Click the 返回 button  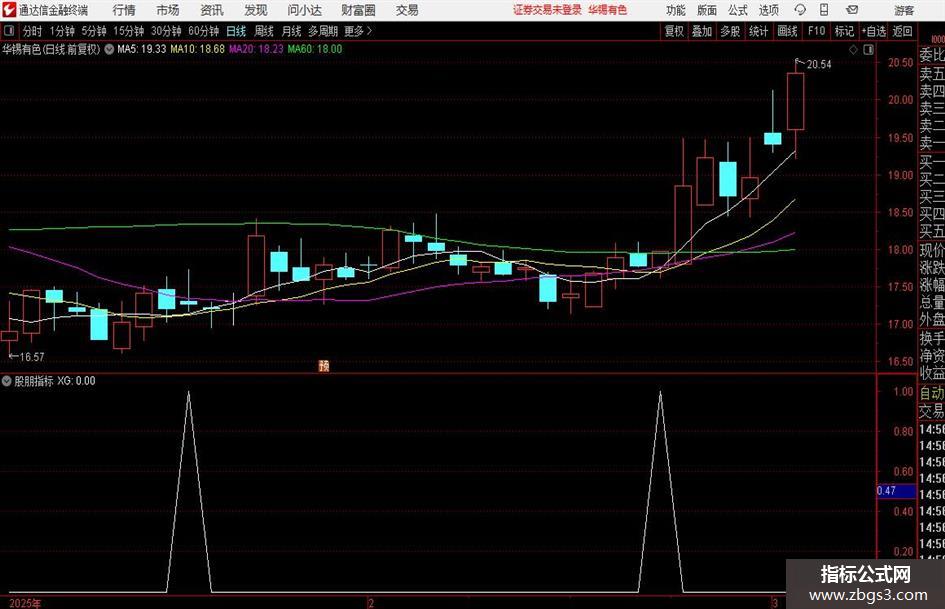(902, 31)
